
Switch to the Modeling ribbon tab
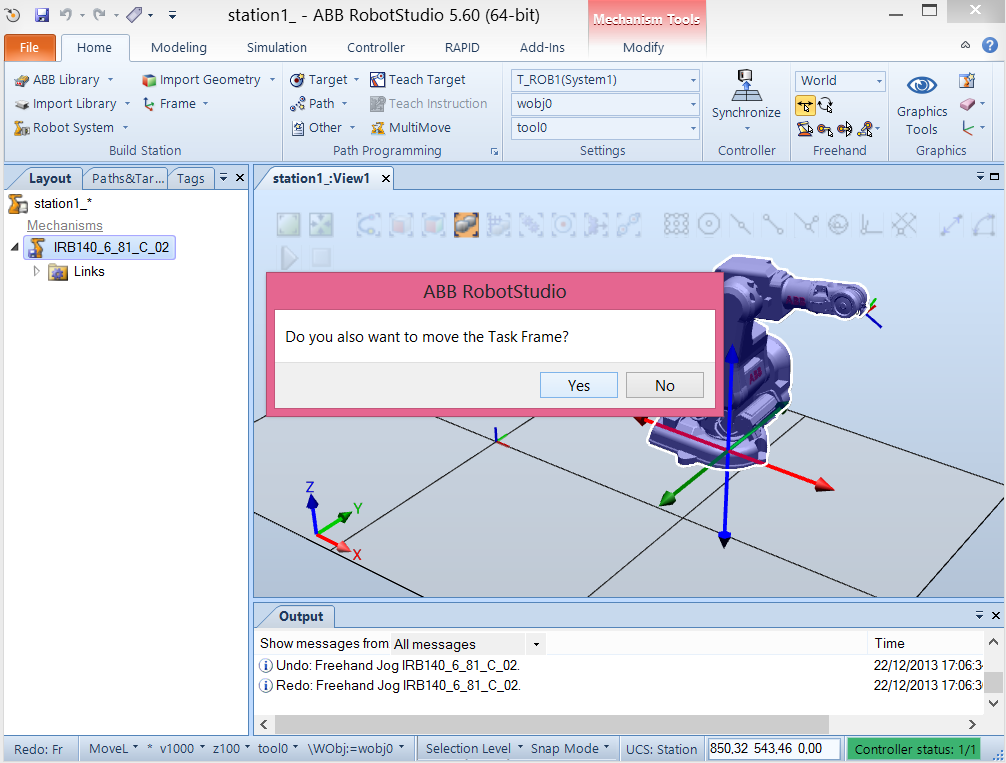click(178, 47)
